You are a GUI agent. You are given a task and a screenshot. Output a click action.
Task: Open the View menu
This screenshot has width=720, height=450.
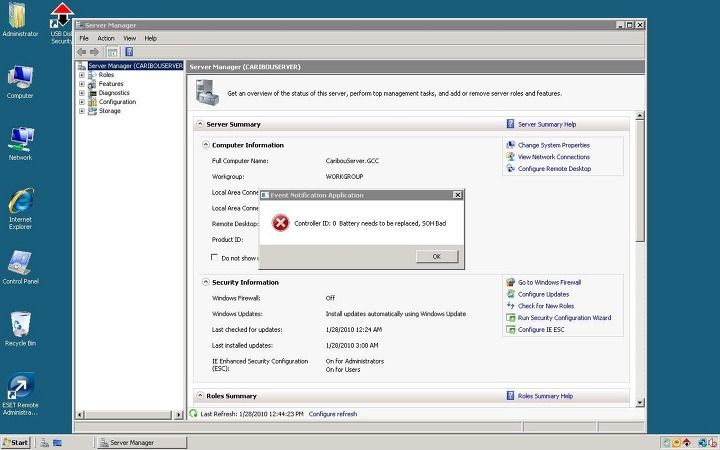tap(129, 39)
